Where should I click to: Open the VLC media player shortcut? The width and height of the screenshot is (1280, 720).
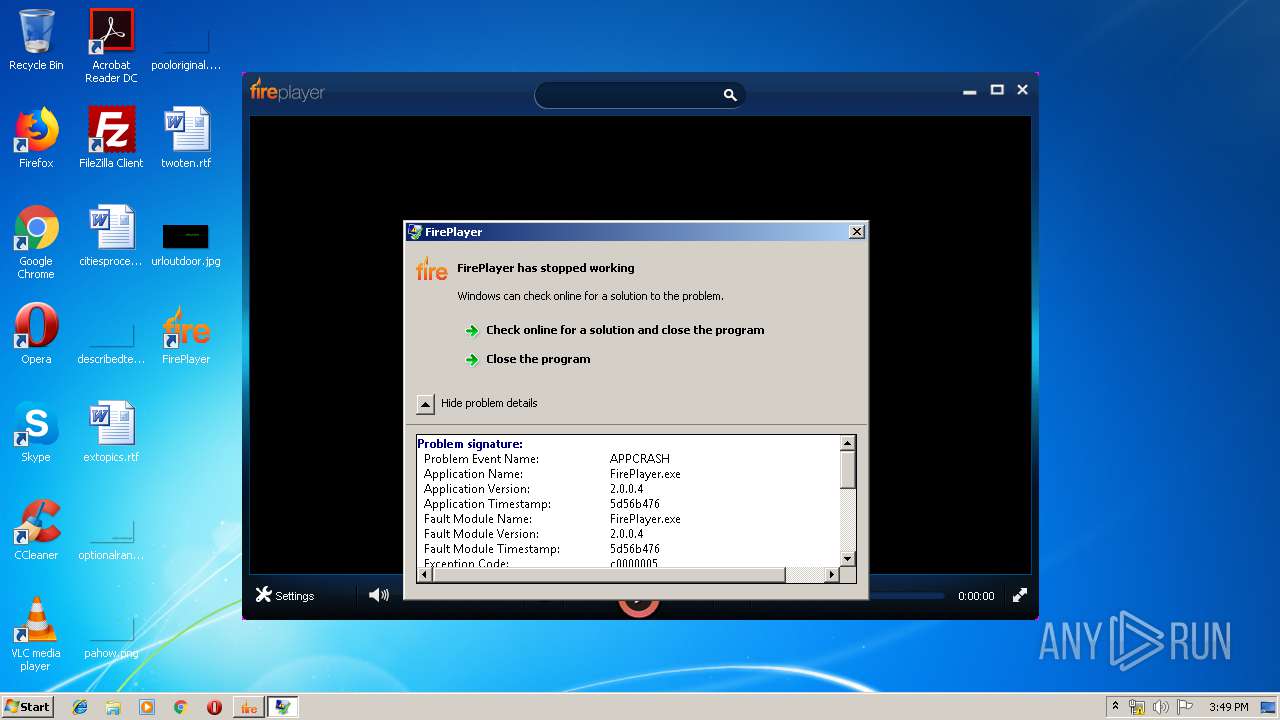tap(36, 633)
